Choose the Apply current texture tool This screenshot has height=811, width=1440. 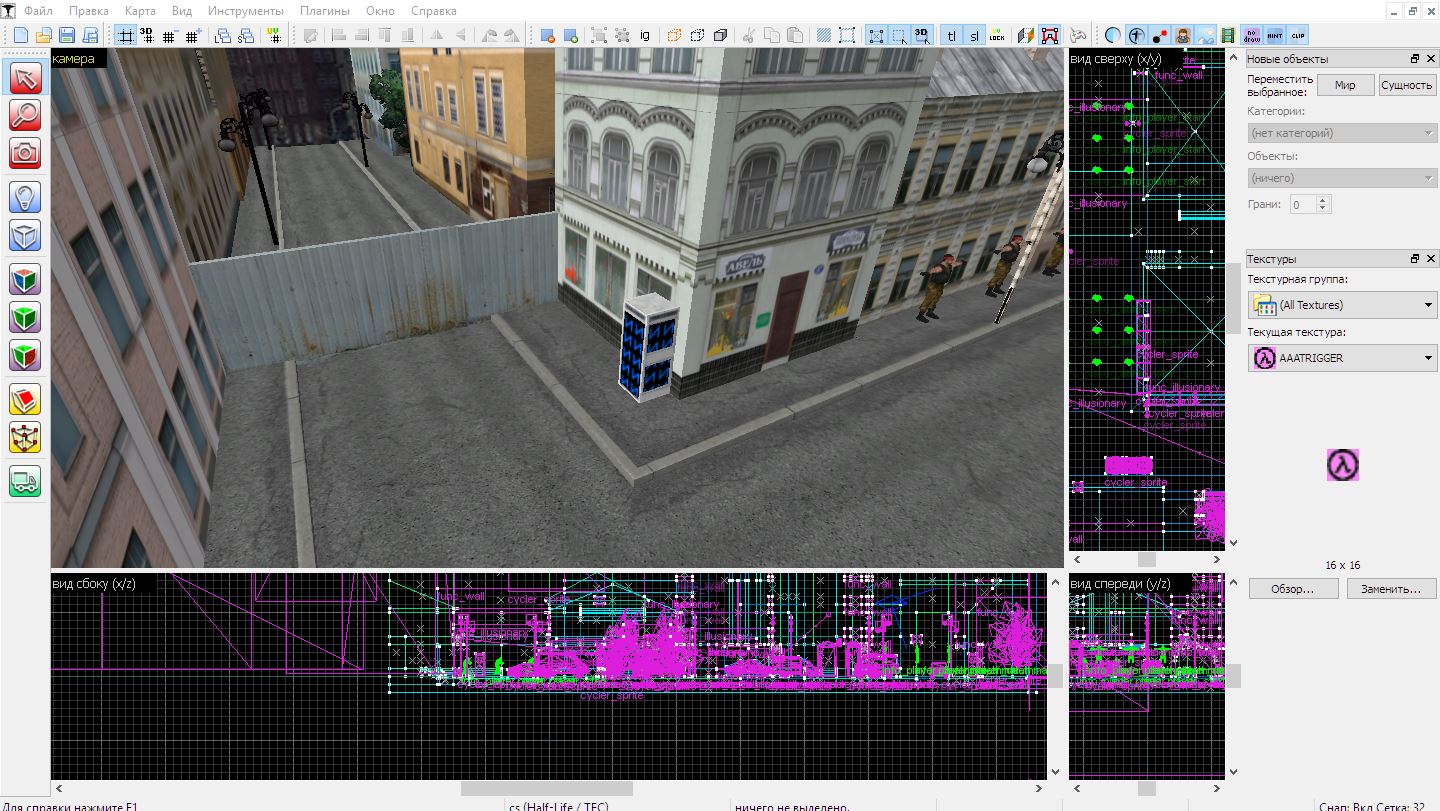pos(25,318)
